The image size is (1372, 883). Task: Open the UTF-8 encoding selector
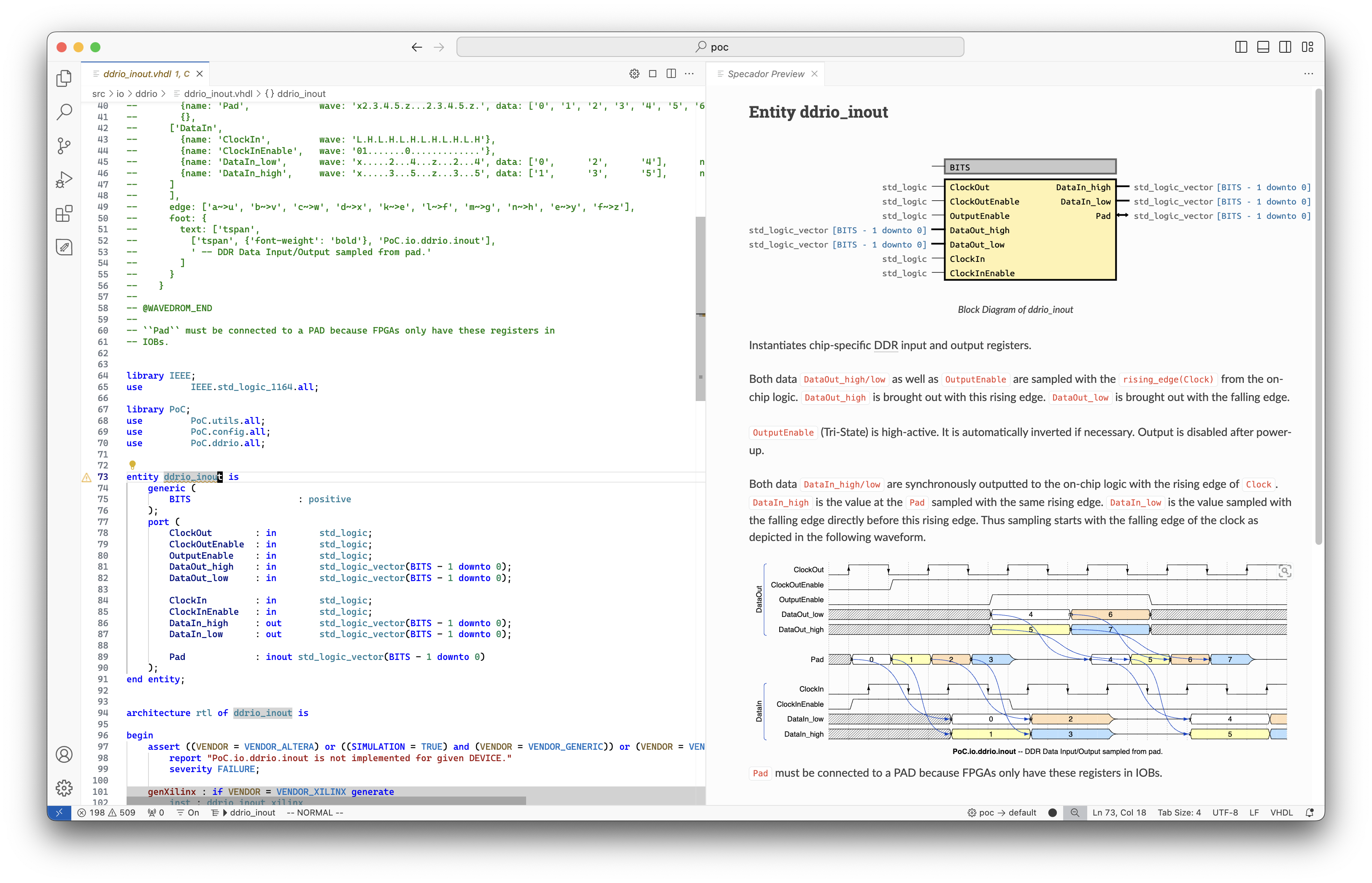coord(1225,813)
